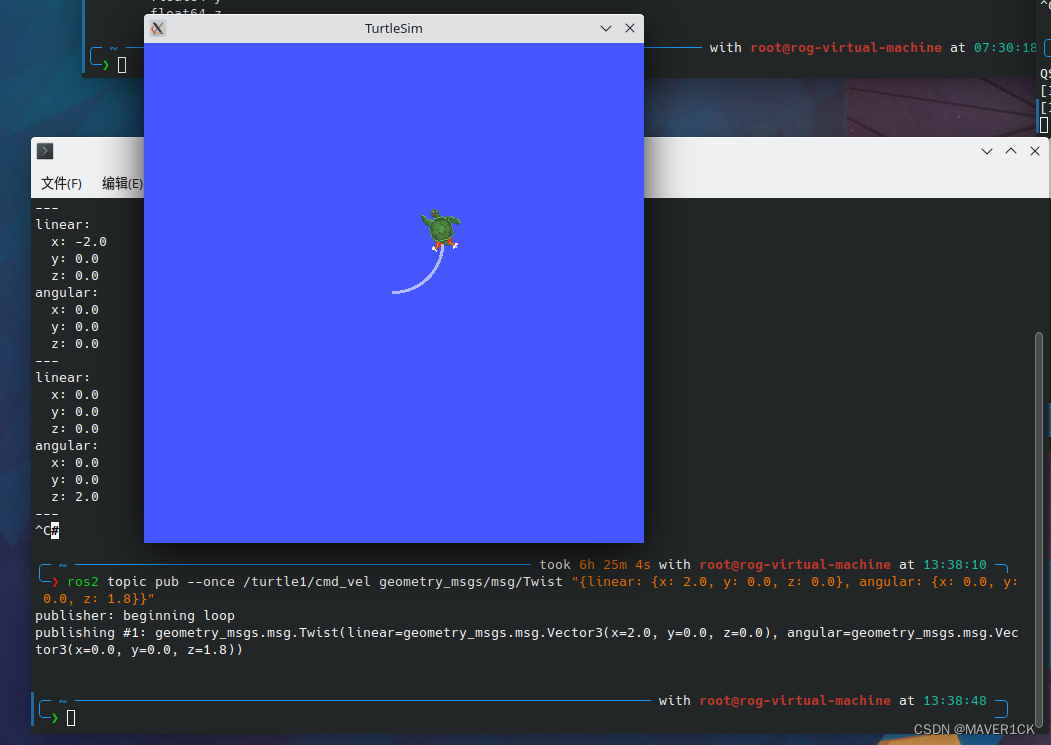Click the X11 icon in TurtleSim title bar
The height and width of the screenshot is (745, 1051).
158,28
